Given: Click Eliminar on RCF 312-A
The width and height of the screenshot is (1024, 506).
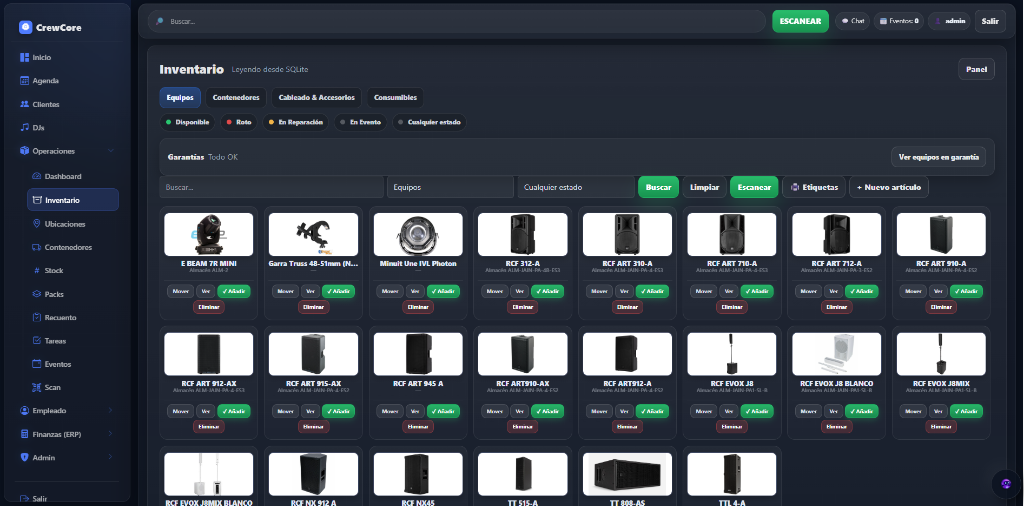Looking at the screenshot, I should pyautogui.click(x=522, y=307).
